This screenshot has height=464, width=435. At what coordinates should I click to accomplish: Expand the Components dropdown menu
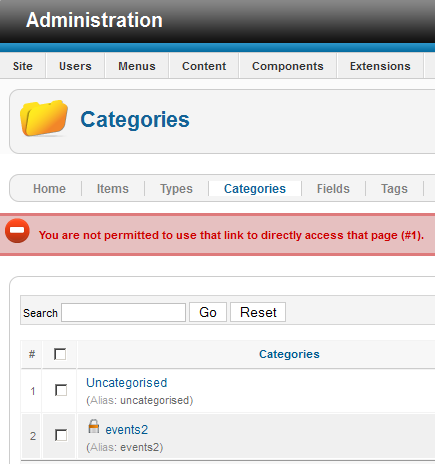tap(288, 66)
